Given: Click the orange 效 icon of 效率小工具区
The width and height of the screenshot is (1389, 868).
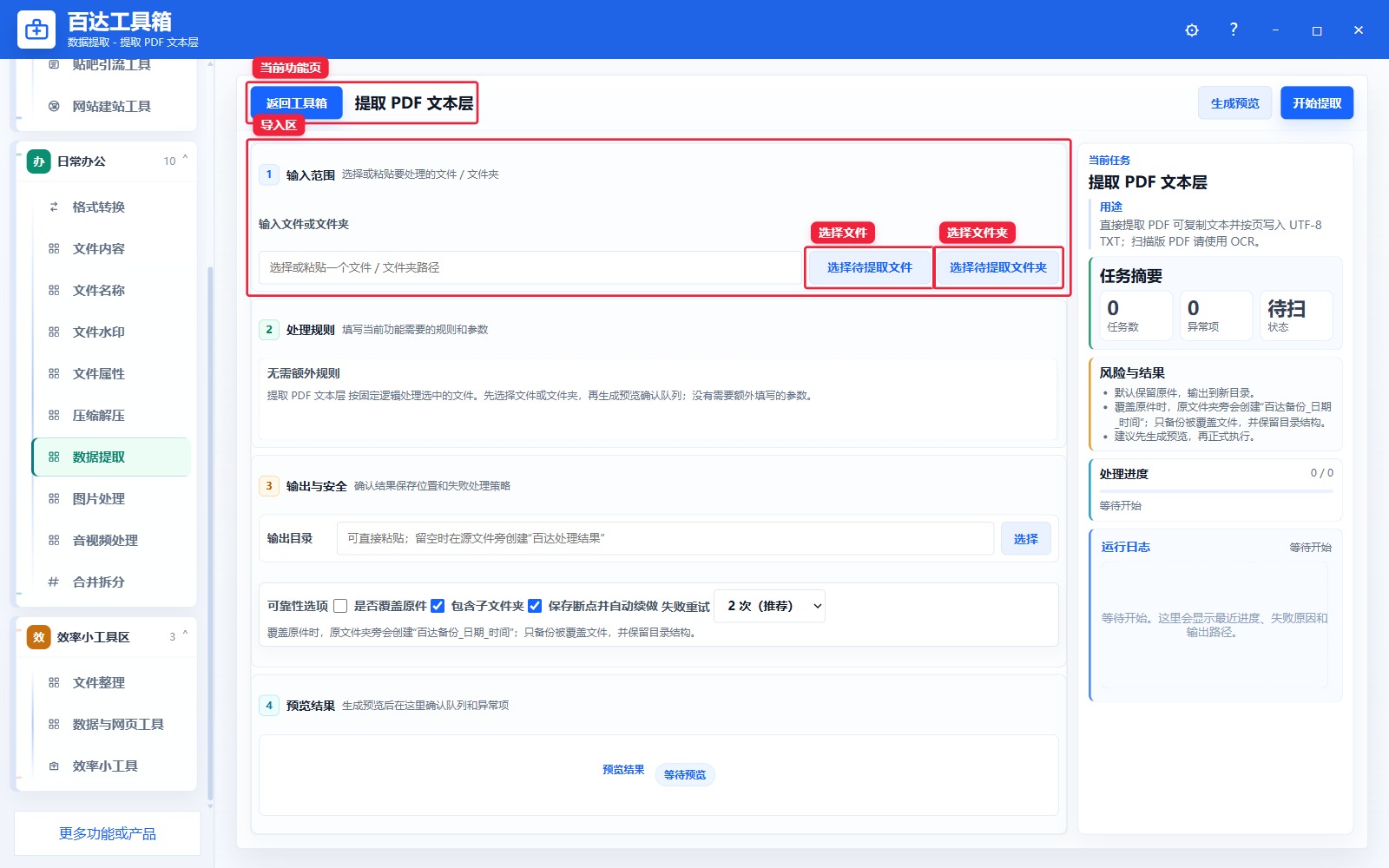Looking at the screenshot, I should pos(38,637).
